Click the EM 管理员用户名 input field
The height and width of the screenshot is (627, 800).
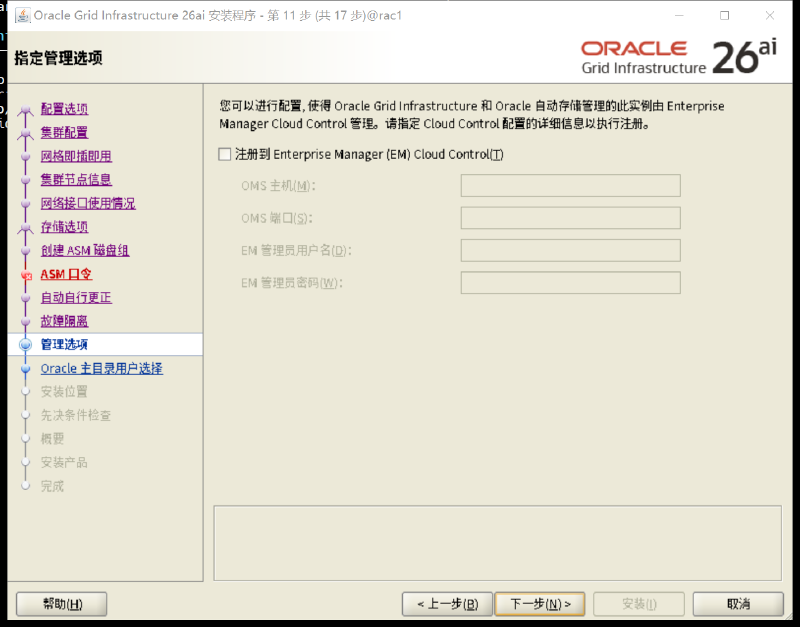pyautogui.click(x=570, y=250)
